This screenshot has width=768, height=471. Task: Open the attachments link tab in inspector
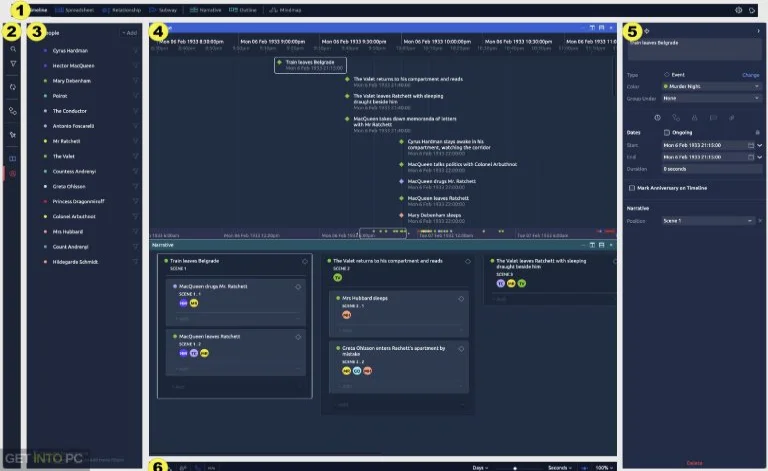click(x=732, y=118)
